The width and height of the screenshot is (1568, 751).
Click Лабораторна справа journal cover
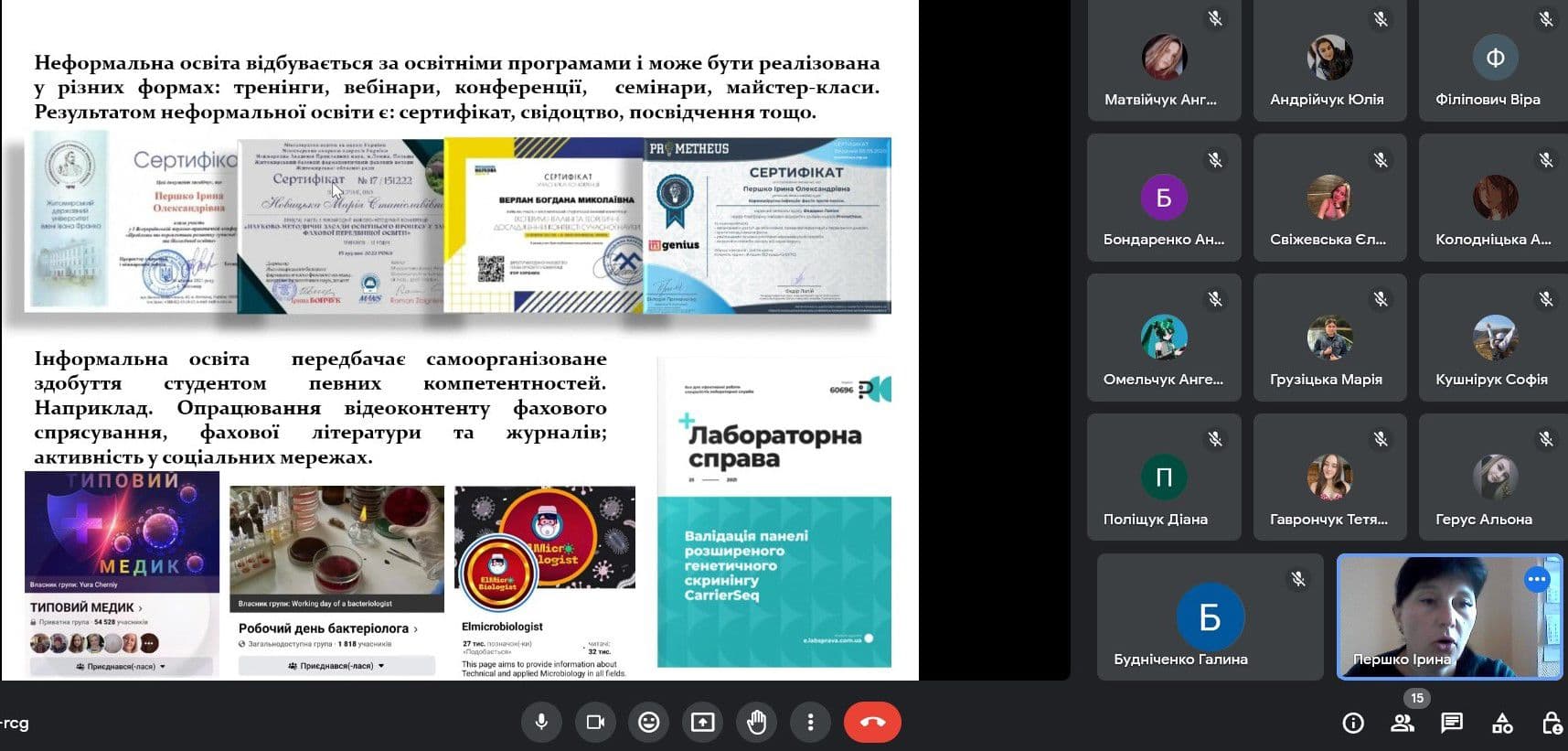pos(773,513)
